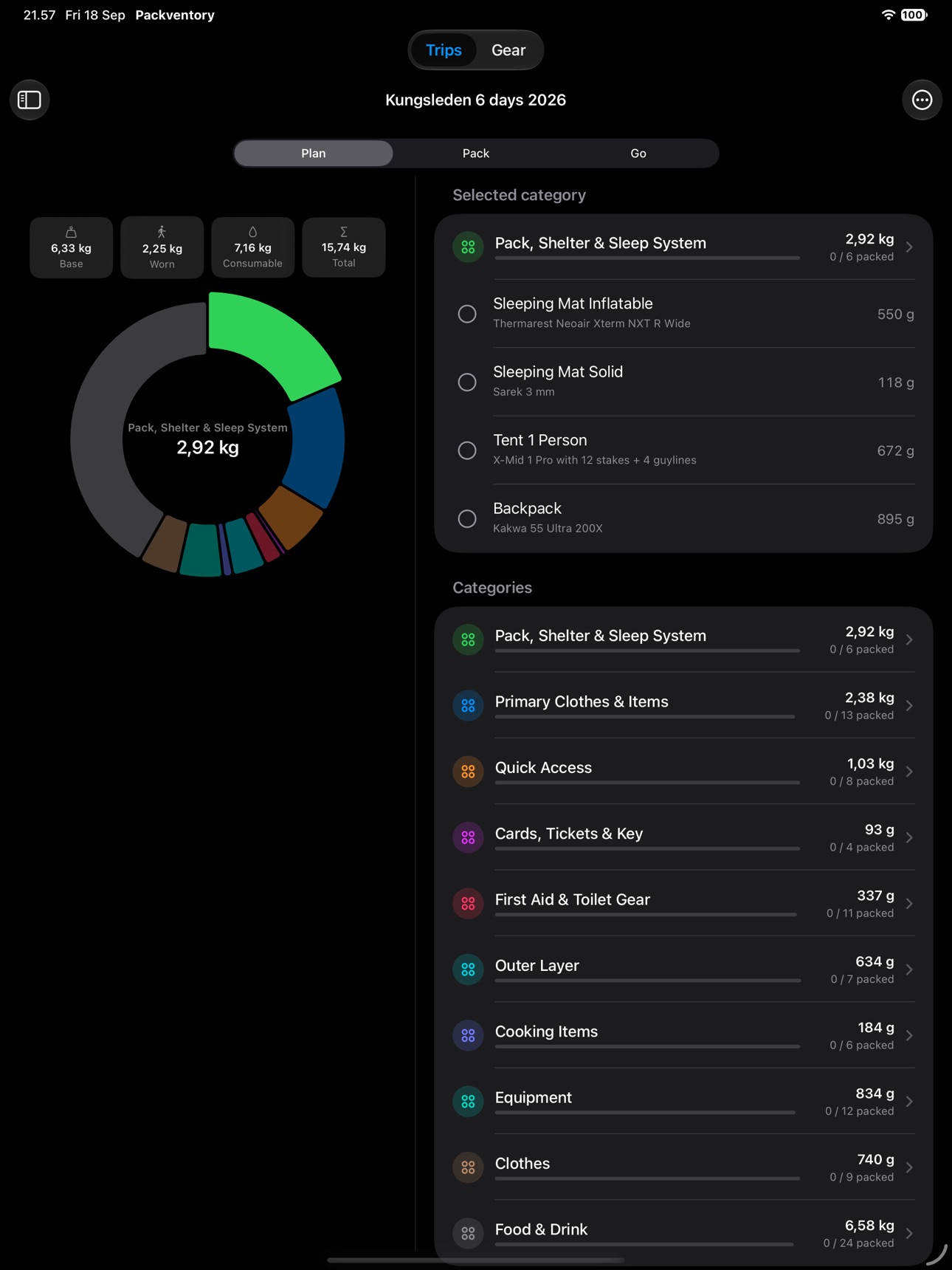
Task: Click the Cooking Items category icon
Action: tap(468, 1035)
